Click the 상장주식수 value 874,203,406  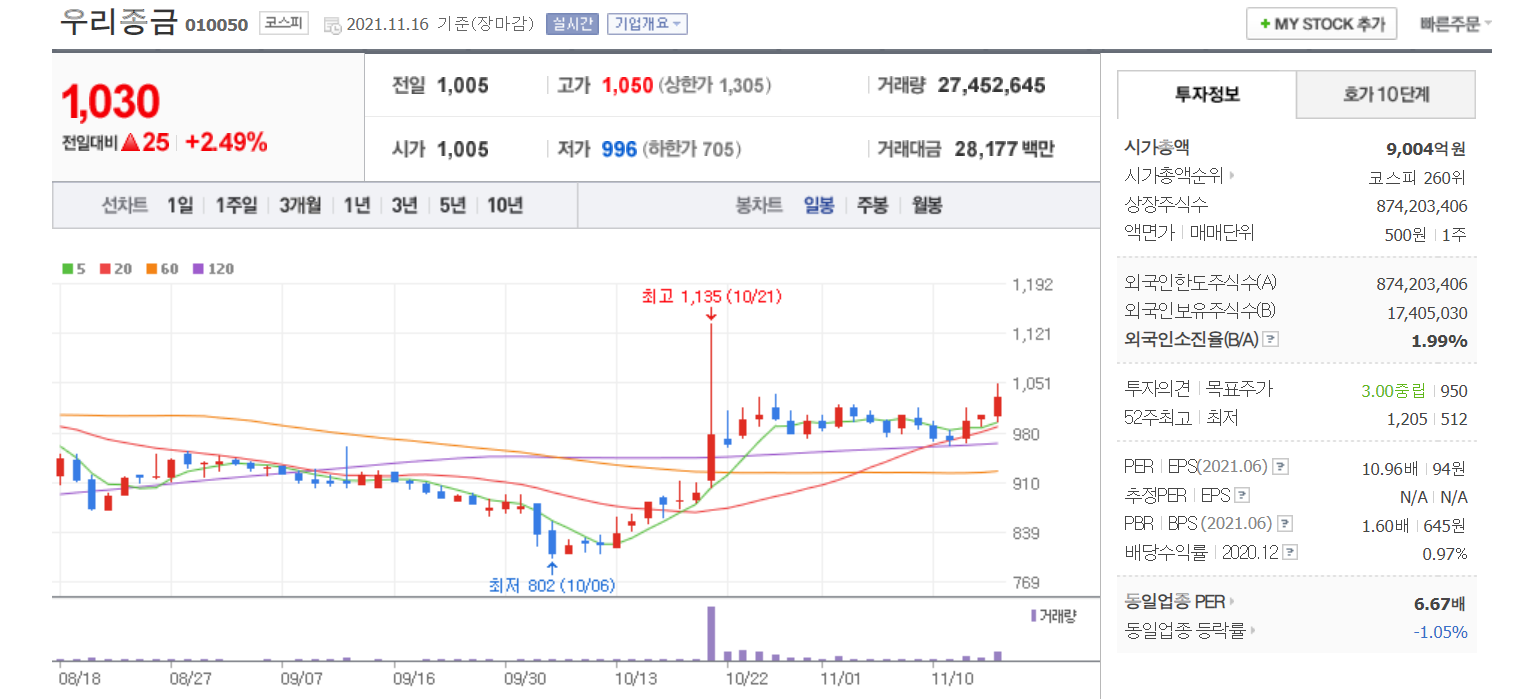[x=1422, y=206]
